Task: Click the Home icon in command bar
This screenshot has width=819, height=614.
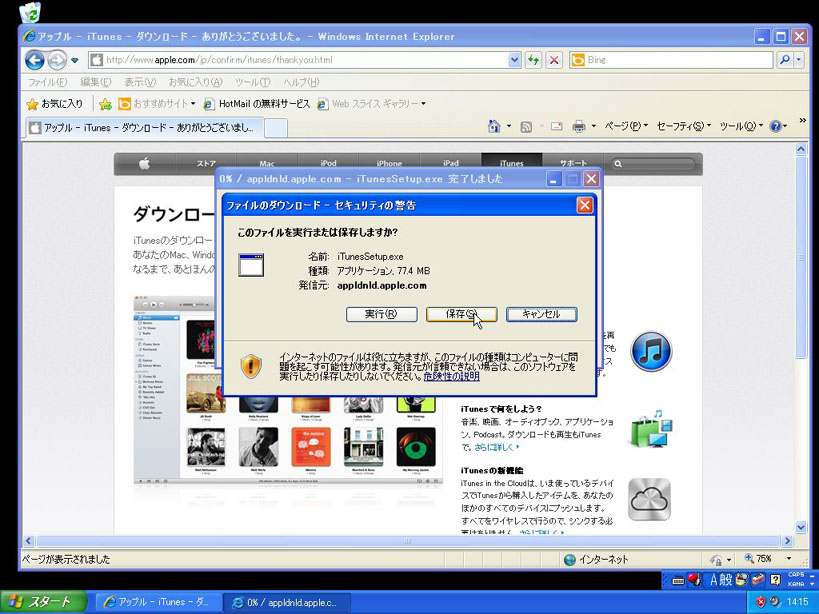Action: point(494,126)
